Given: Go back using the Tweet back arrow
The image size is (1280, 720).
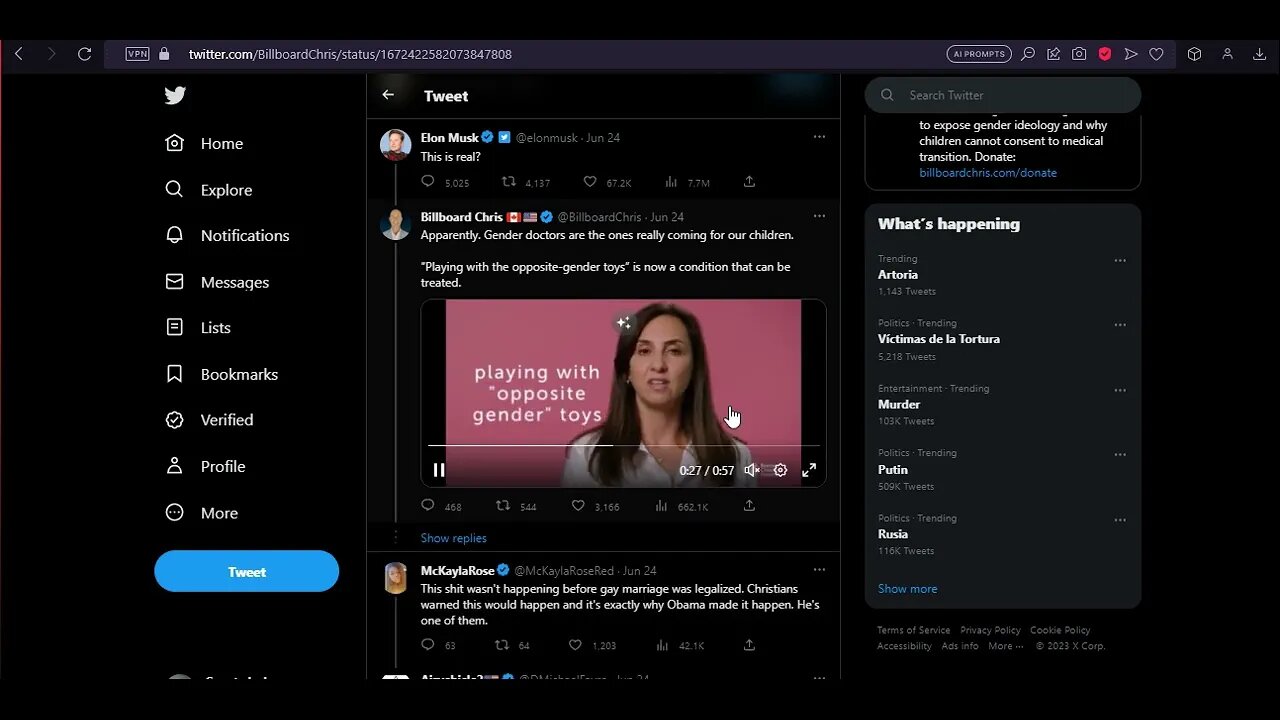Looking at the screenshot, I should tap(388, 95).
